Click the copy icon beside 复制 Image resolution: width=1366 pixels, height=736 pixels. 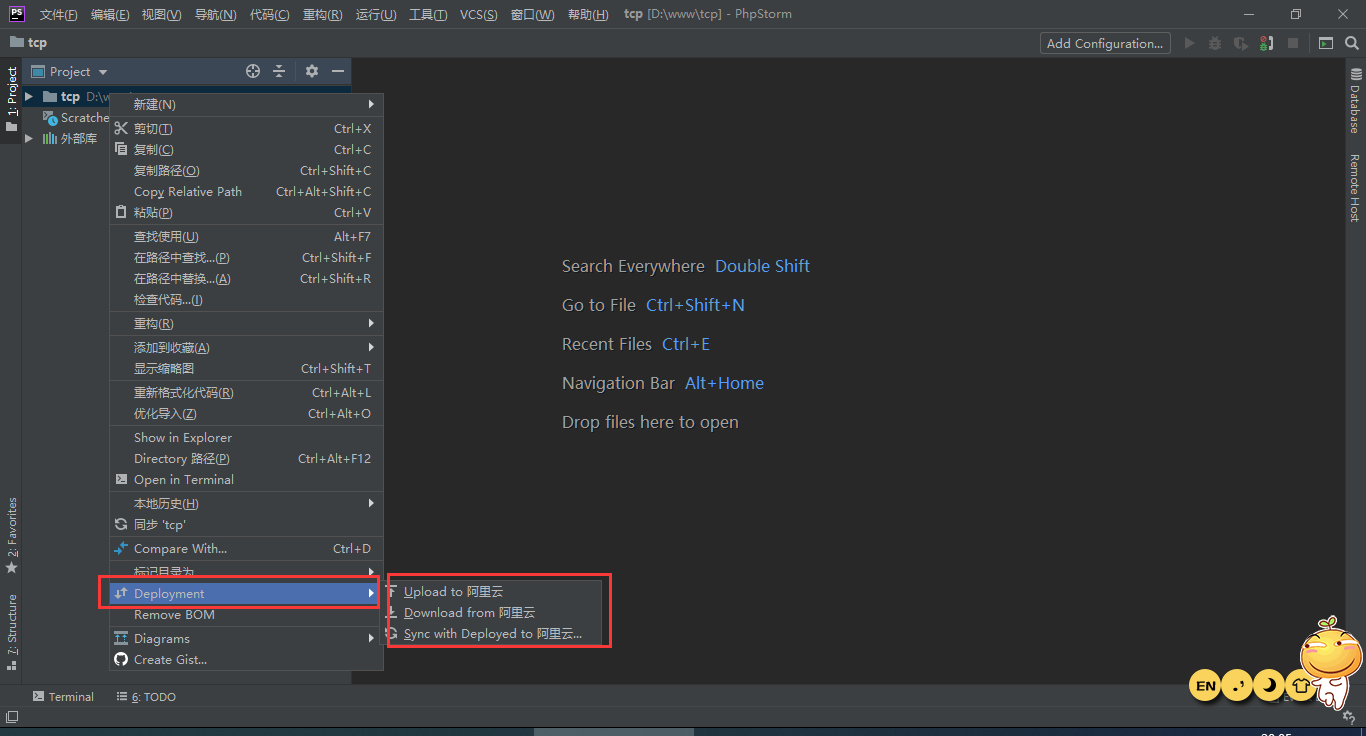(x=121, y=149)
